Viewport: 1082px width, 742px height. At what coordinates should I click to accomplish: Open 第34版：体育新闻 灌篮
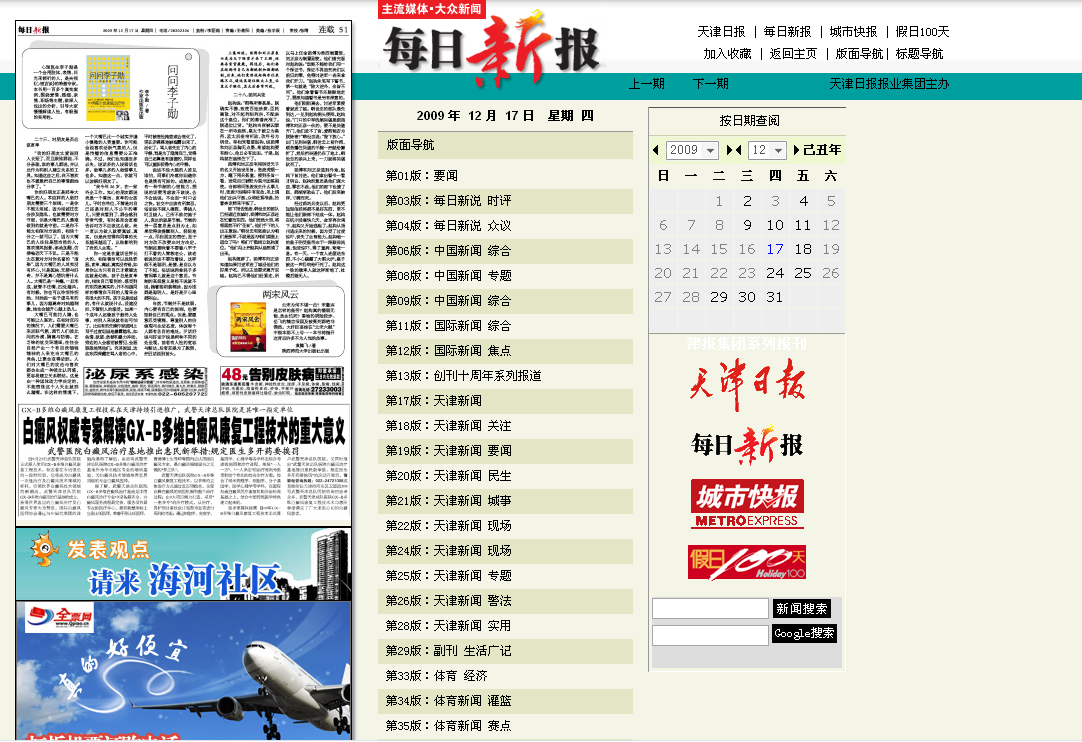tap(449, 701)
